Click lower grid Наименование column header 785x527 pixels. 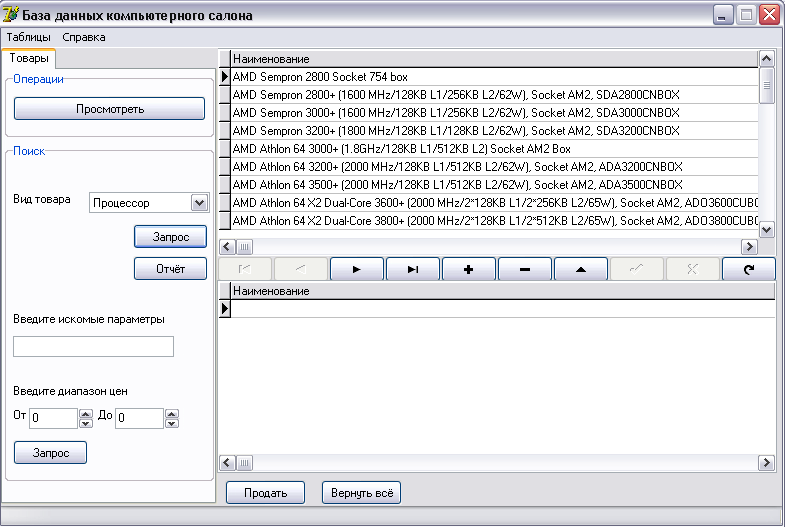click(503, 291)
